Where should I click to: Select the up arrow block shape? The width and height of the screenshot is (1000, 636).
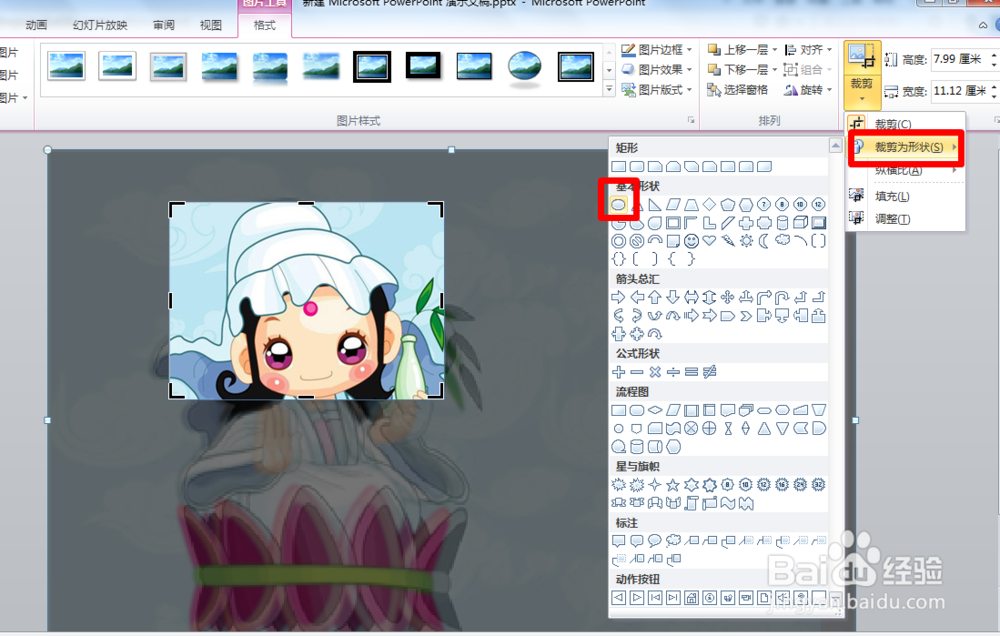coord(654,297)
